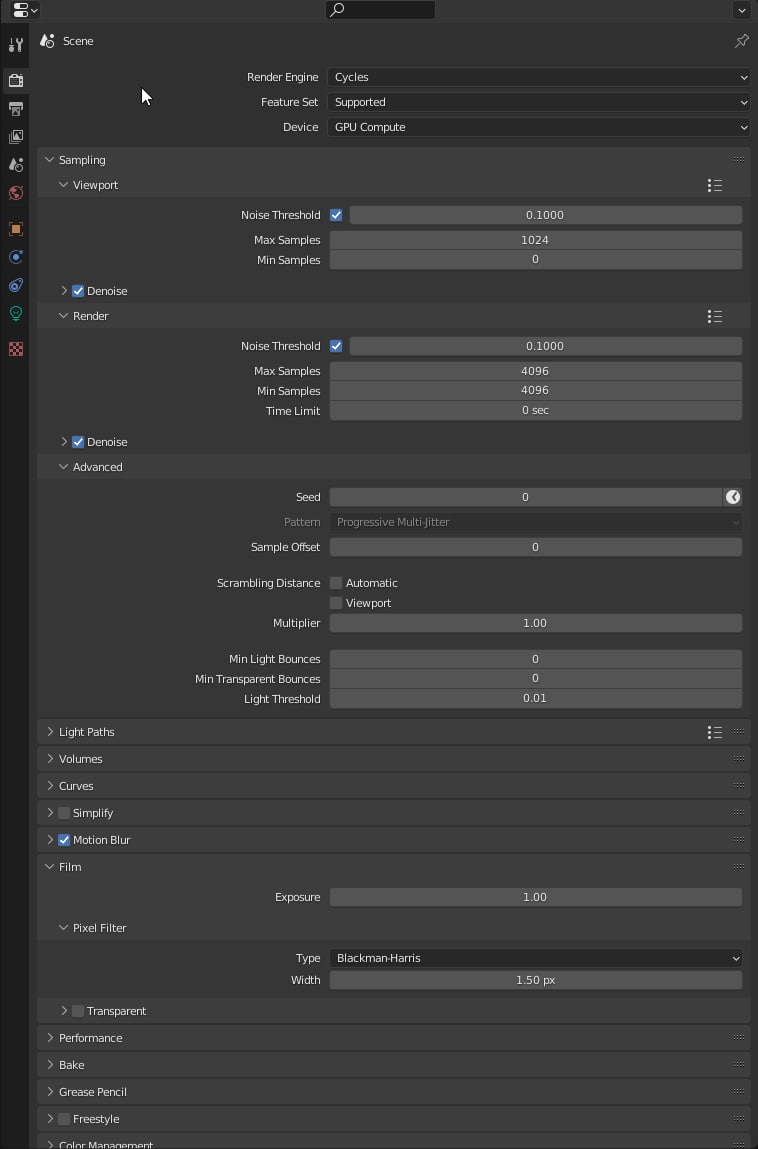Expand the Performance panel
The width and height of the screenshot is (758, 1149).
coord(50,1038)
